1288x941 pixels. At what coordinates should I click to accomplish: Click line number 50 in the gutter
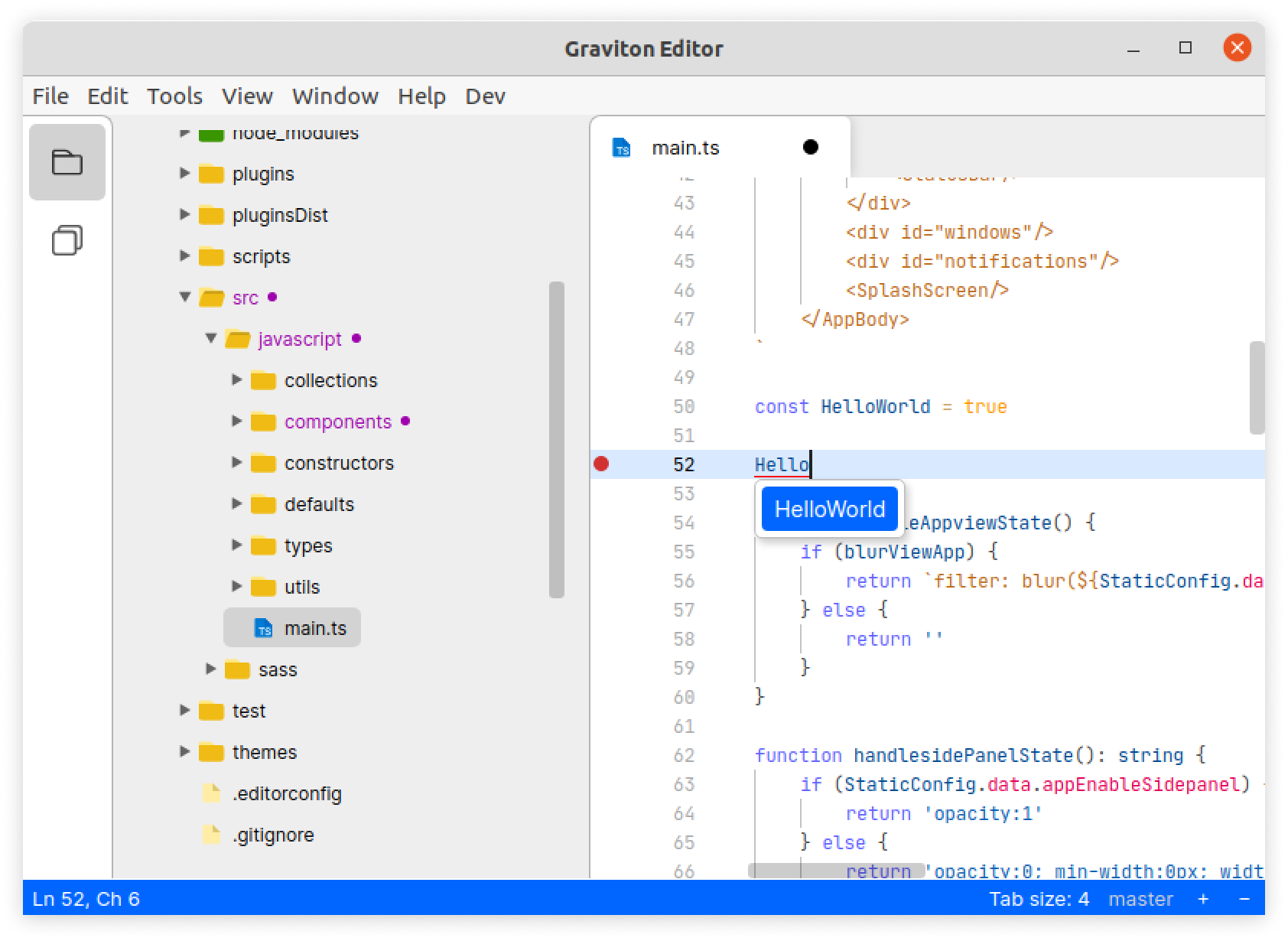point(684,406)
